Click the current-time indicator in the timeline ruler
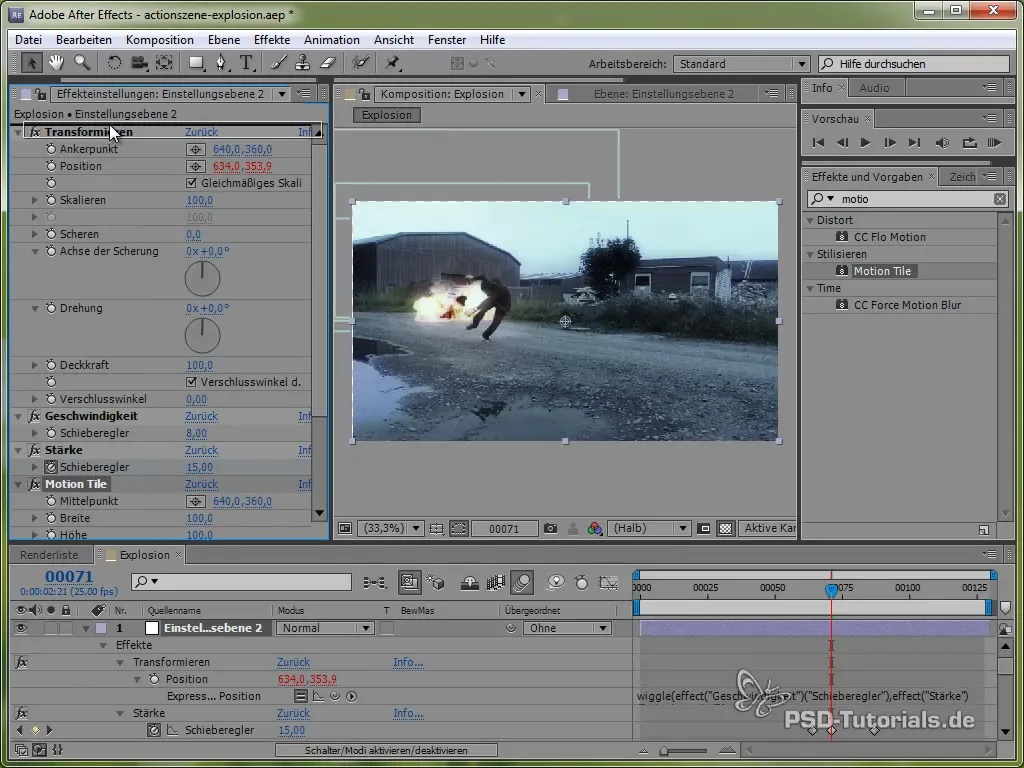This screenshot has height=768, width=1024. click(x=831, y=590)
